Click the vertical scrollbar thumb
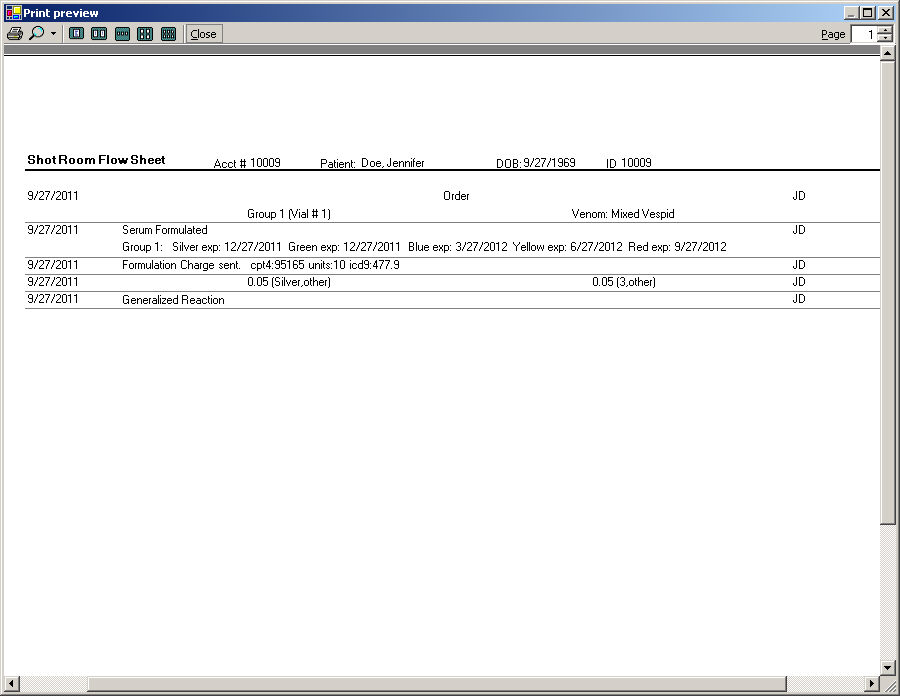900x696 pixels. coord(887,293)
